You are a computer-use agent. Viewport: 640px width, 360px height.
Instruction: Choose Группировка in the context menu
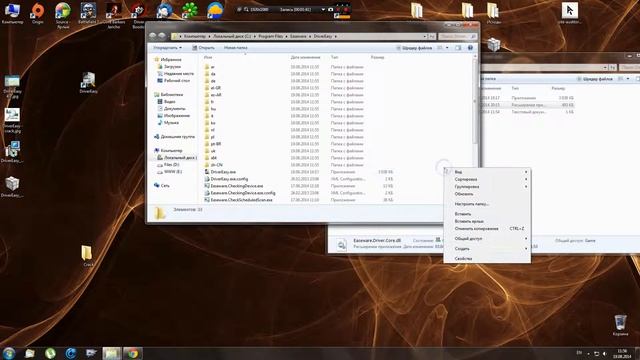pos(487,187)
